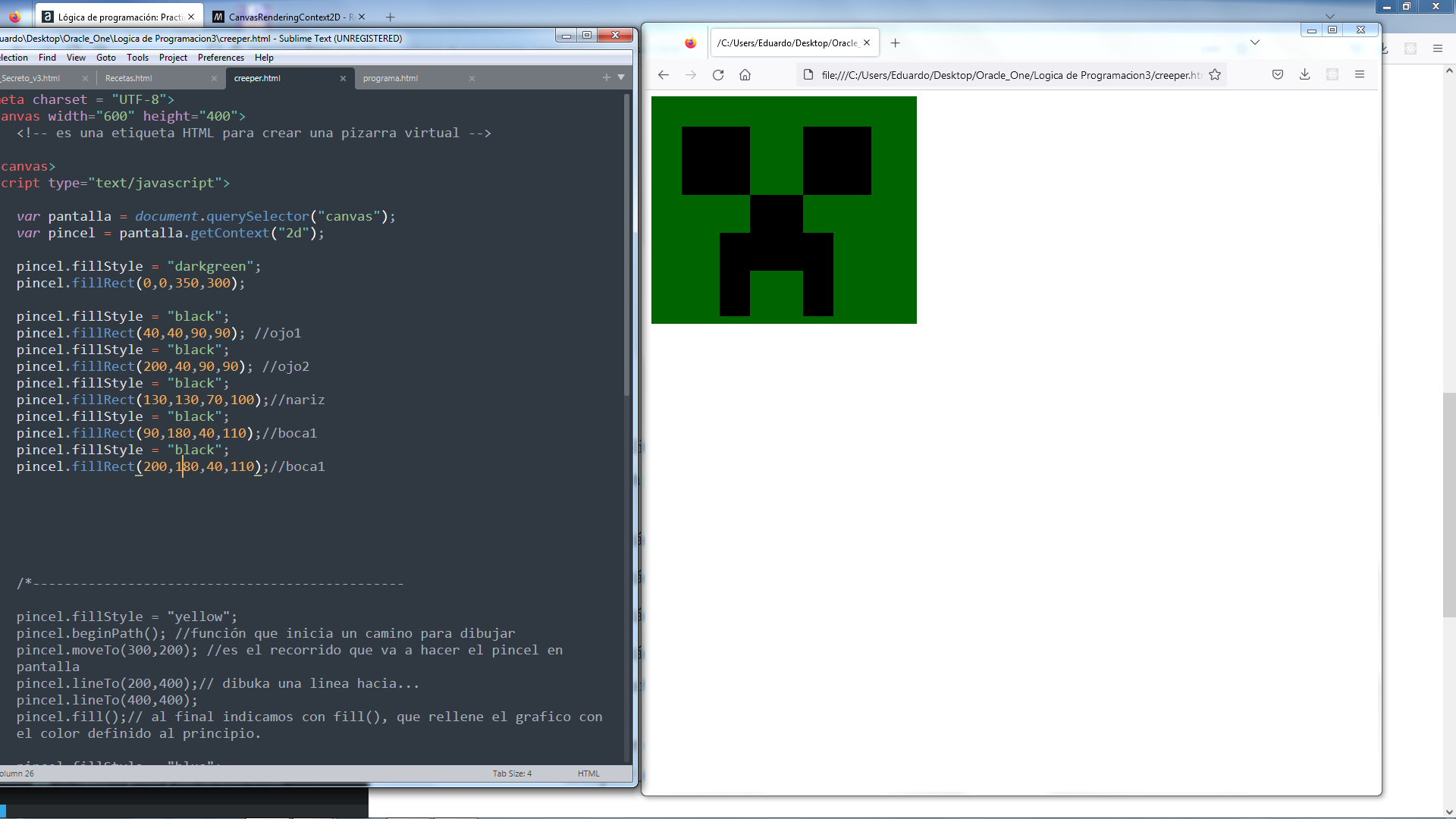Click the address bar with creeper.html file URL
The height and width of the screenshot is (819, 1456).
coord(1012,74)
